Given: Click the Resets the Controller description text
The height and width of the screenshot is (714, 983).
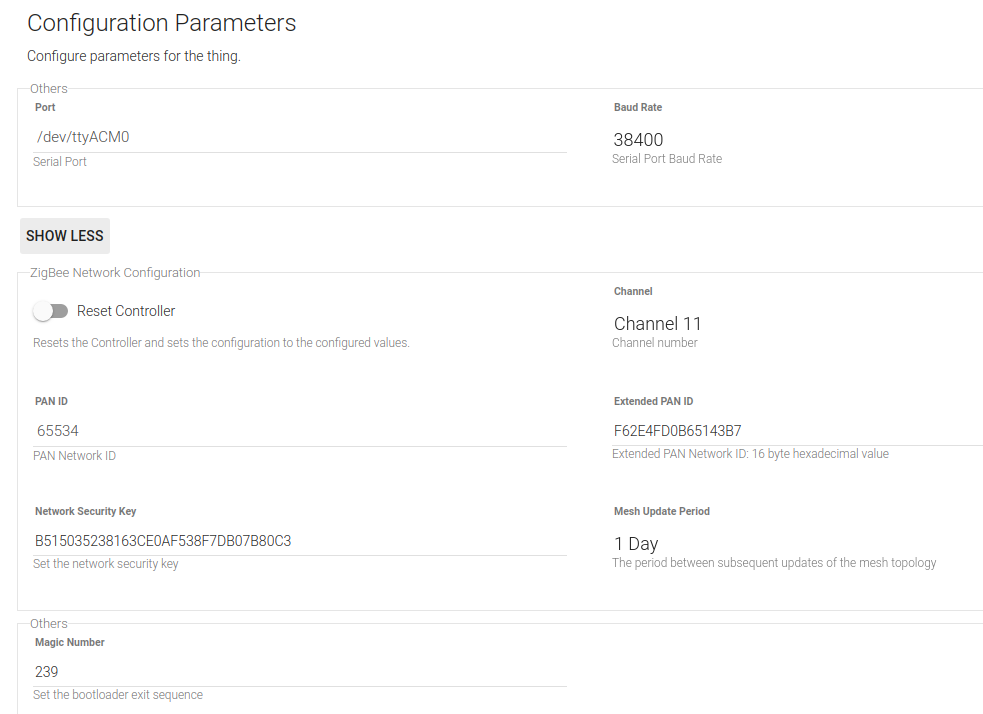Looking at the screenshot, I should (x=221, y=343).
